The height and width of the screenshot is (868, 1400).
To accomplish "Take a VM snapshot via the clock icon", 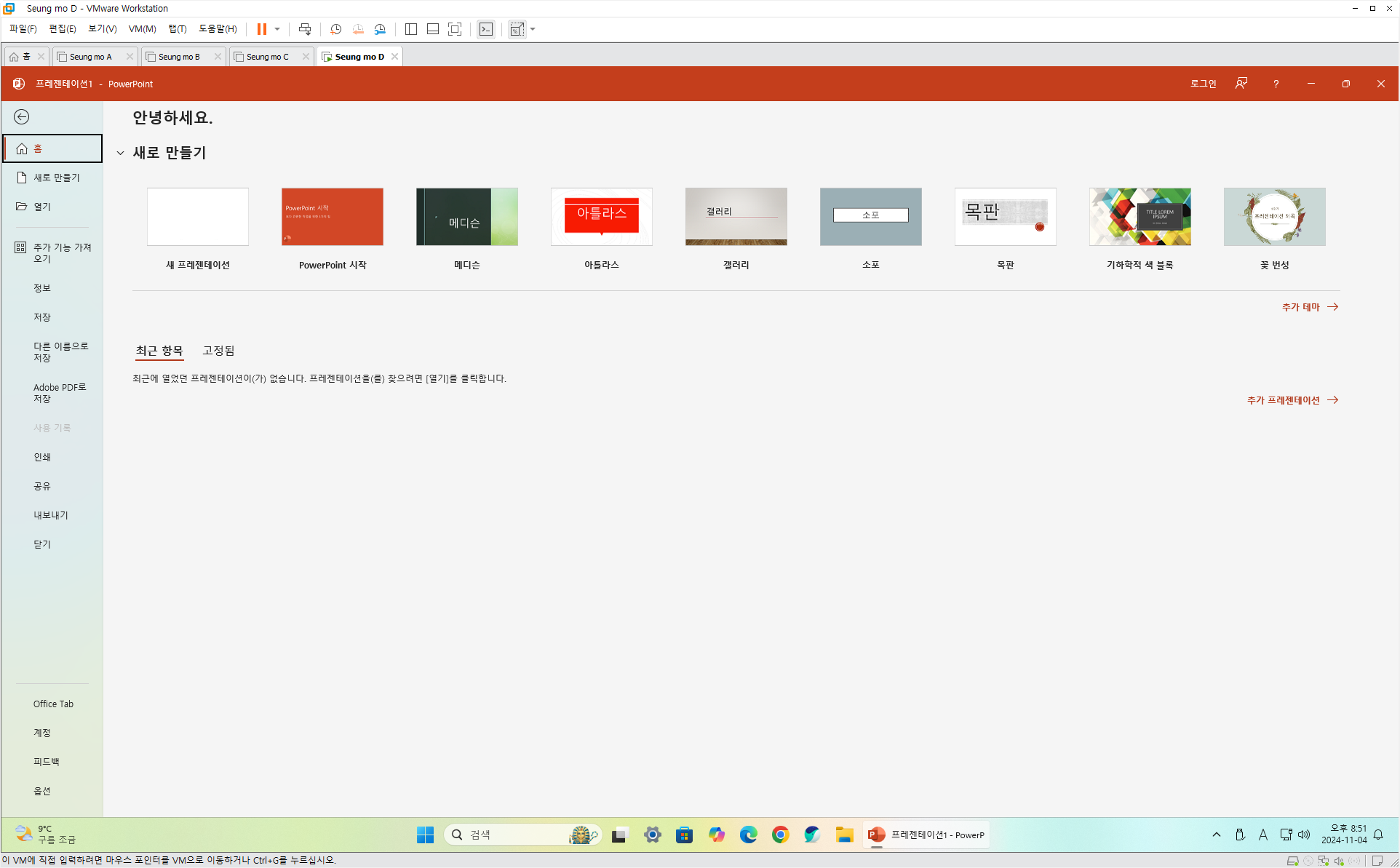I will tap(335, 29).
